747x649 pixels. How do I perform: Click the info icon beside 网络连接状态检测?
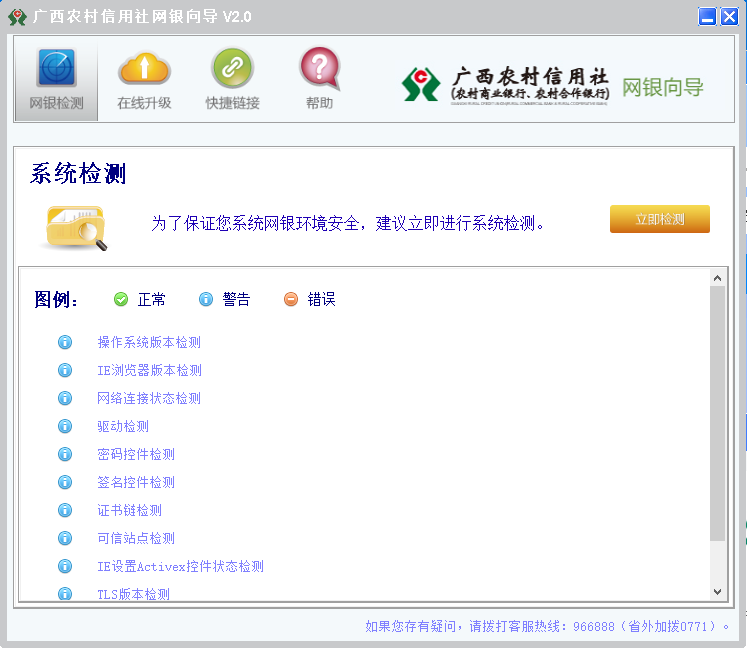[65, 398]
